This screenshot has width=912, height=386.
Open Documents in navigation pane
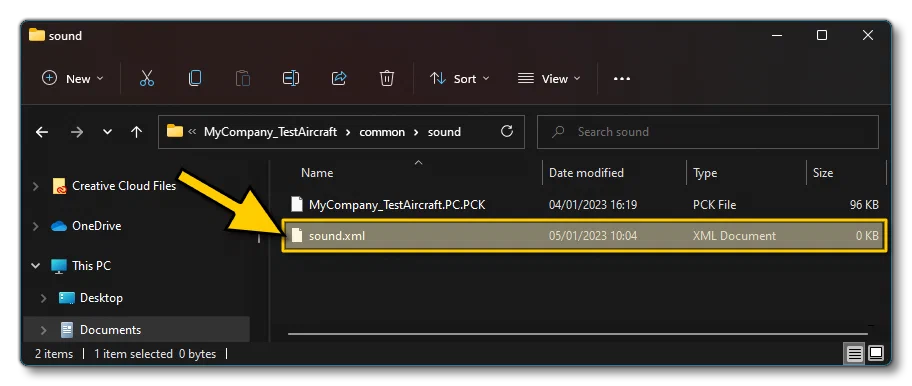[111, 330]
